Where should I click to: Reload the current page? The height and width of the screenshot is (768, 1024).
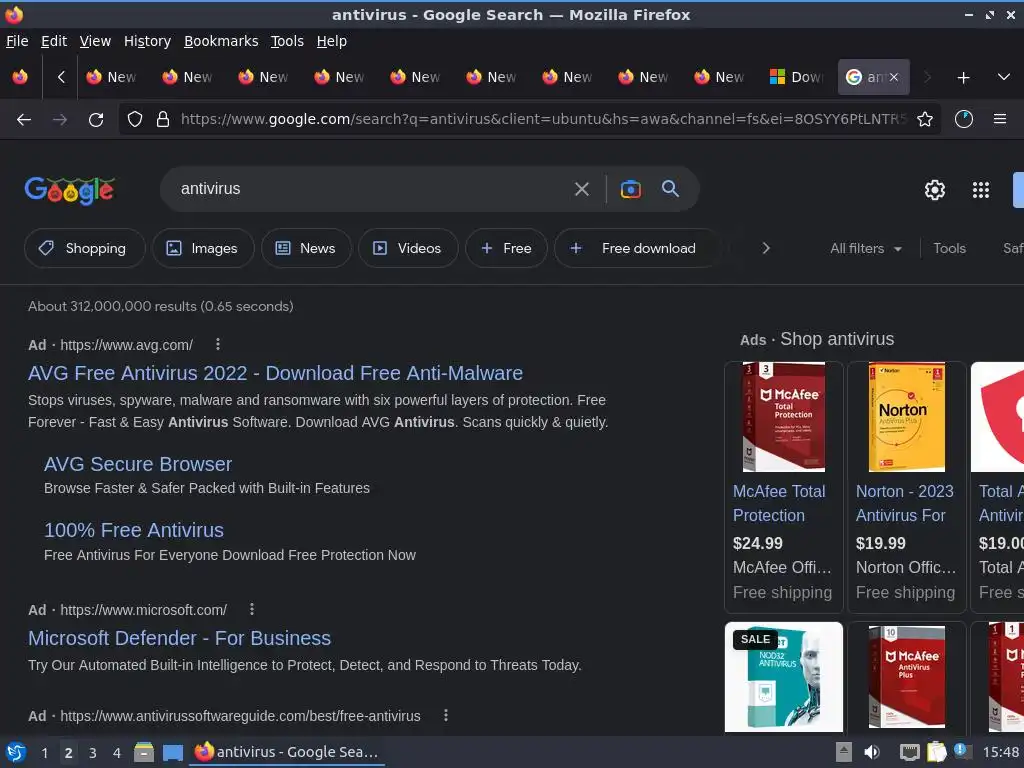pyautogui.click(x=96, y=120)
